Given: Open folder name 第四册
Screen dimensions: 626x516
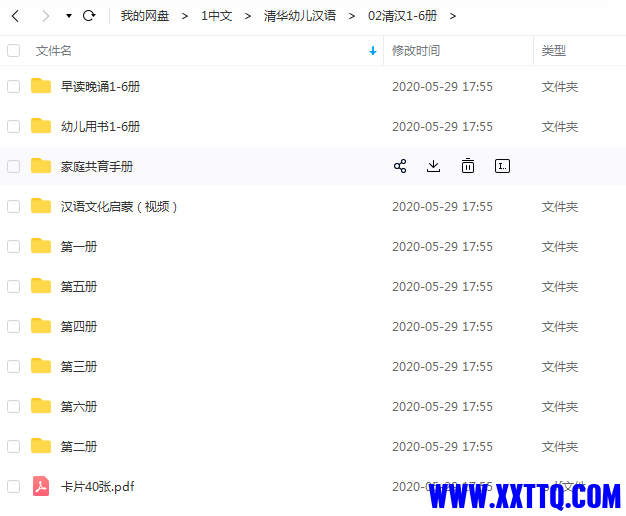Looking at the screenshot, I should (x=79, y=326).
